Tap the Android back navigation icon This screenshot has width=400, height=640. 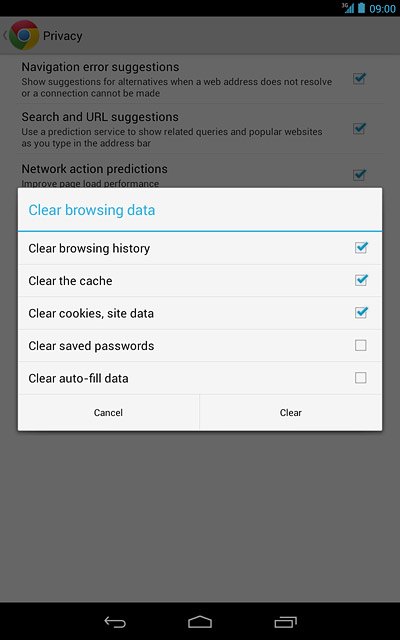coord(115,622)
